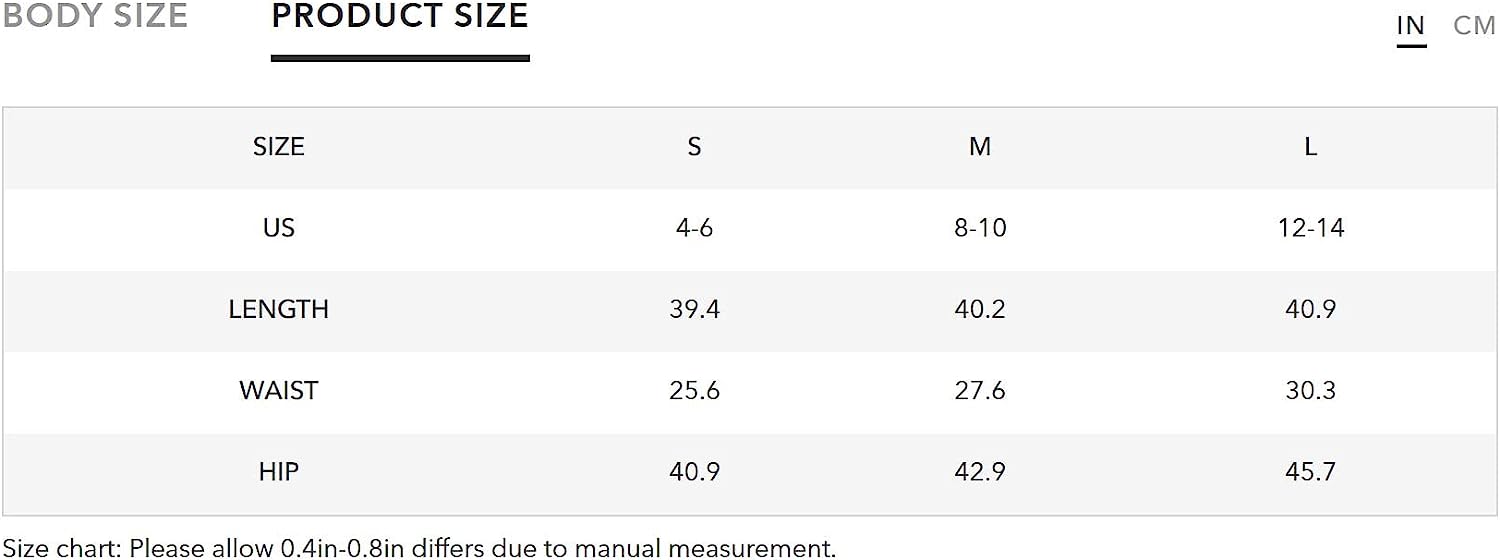The width and height of the screenshot is (1500, 560).
Task: Toggle units to IN
Action: coord(1411,26)
